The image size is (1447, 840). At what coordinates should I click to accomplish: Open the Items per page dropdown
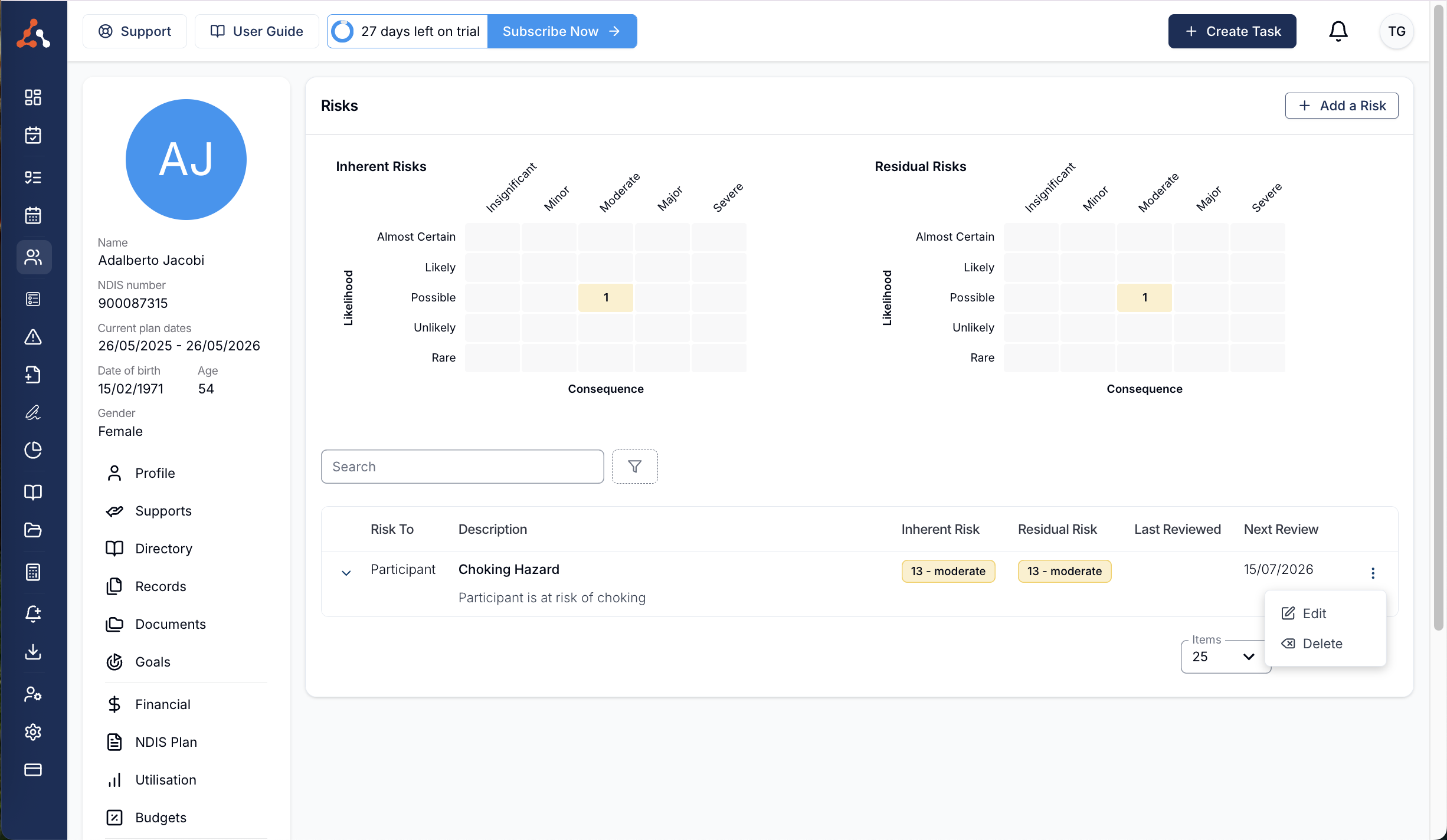[1225, 657]
